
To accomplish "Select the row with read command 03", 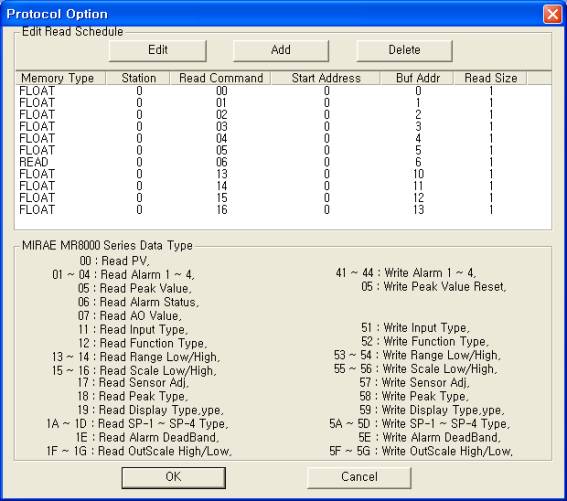I will coord(284,127).
